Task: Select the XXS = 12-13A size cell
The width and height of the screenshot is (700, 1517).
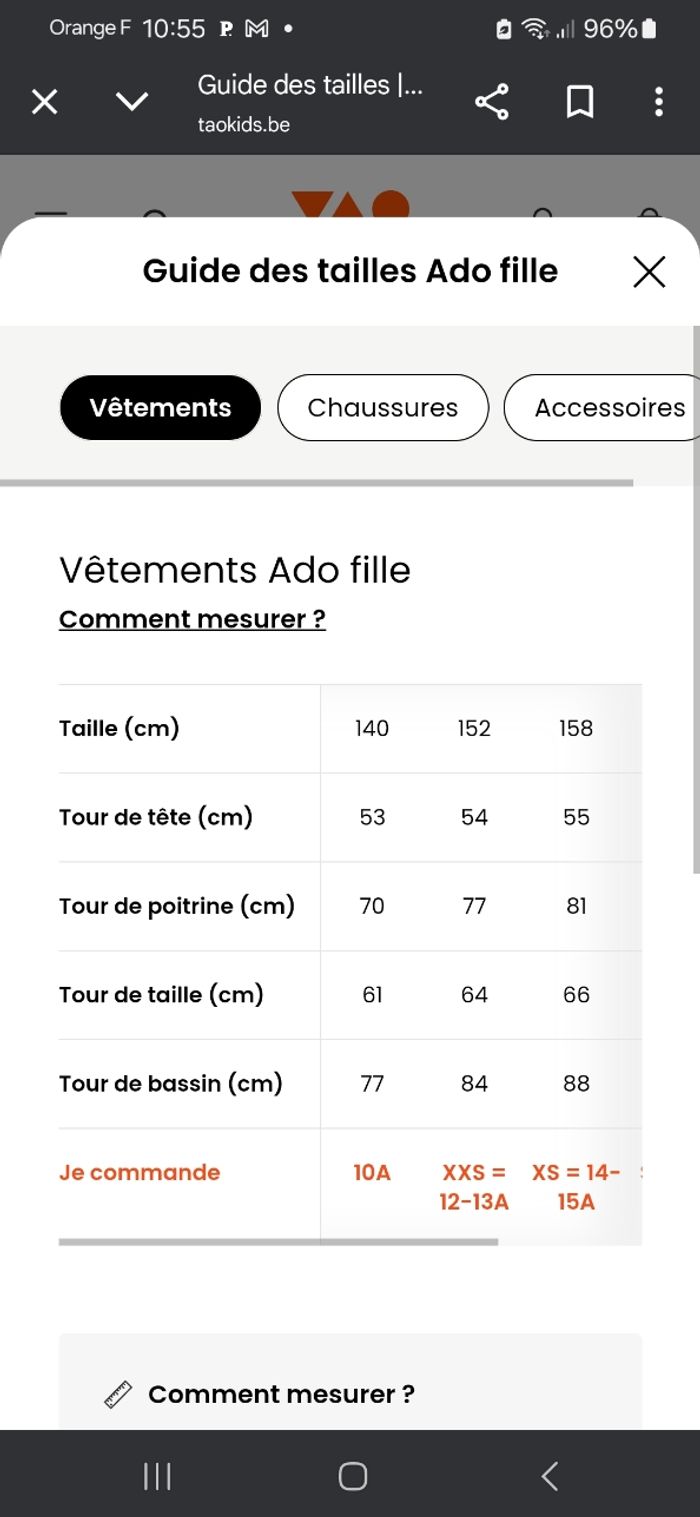Action: click(x=473, y=1186)
